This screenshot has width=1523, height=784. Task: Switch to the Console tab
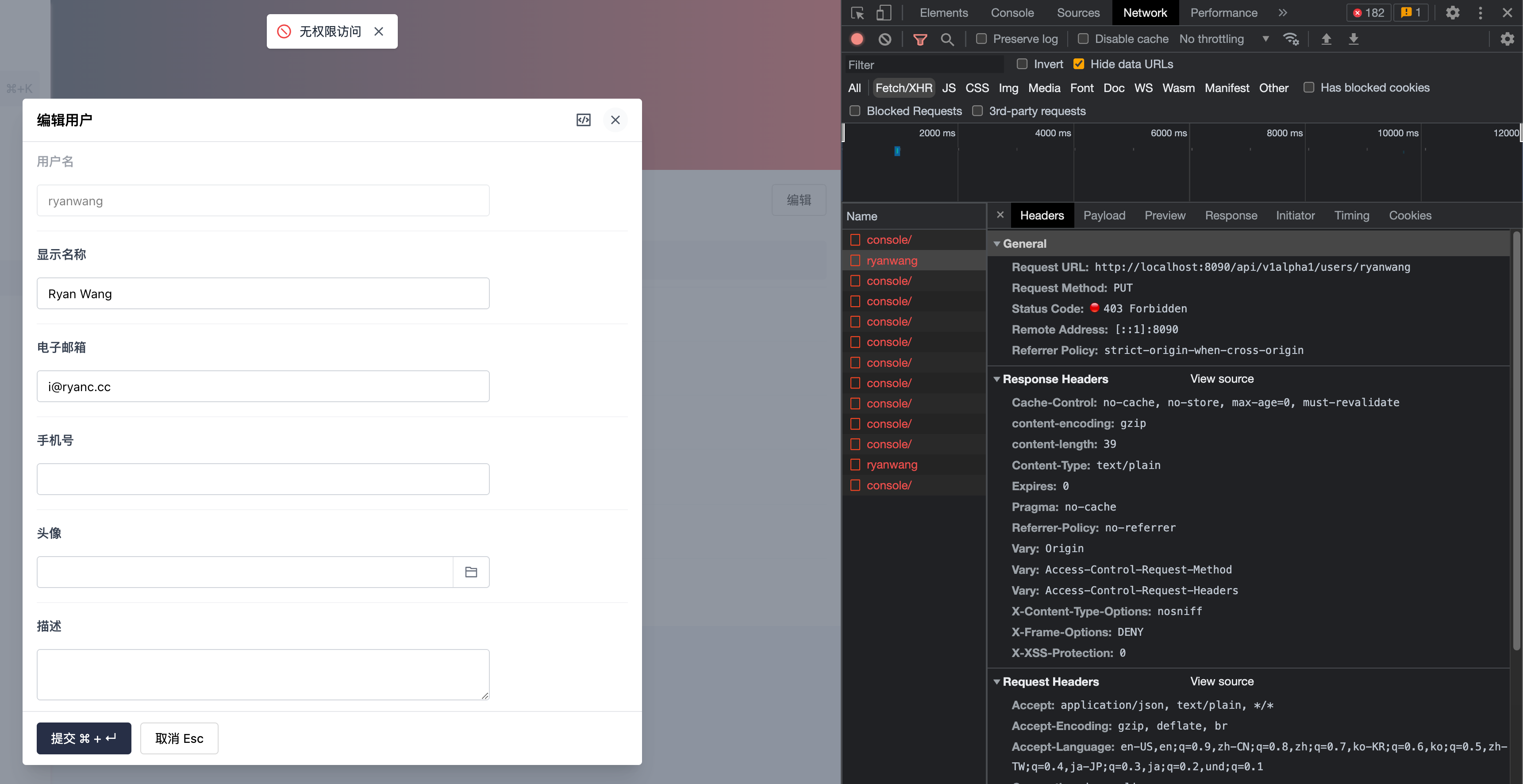[x=1012, y=13]
